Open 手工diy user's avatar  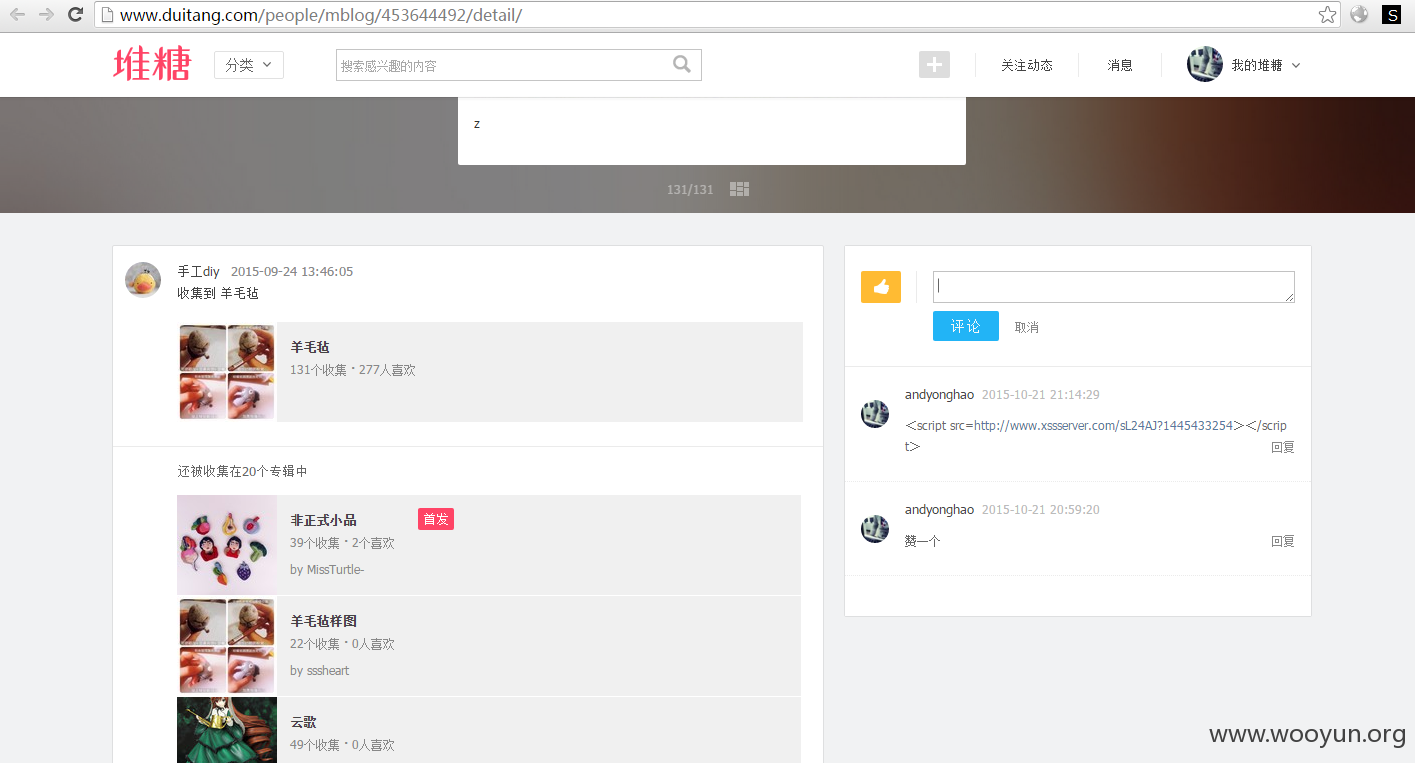(143, 280)
